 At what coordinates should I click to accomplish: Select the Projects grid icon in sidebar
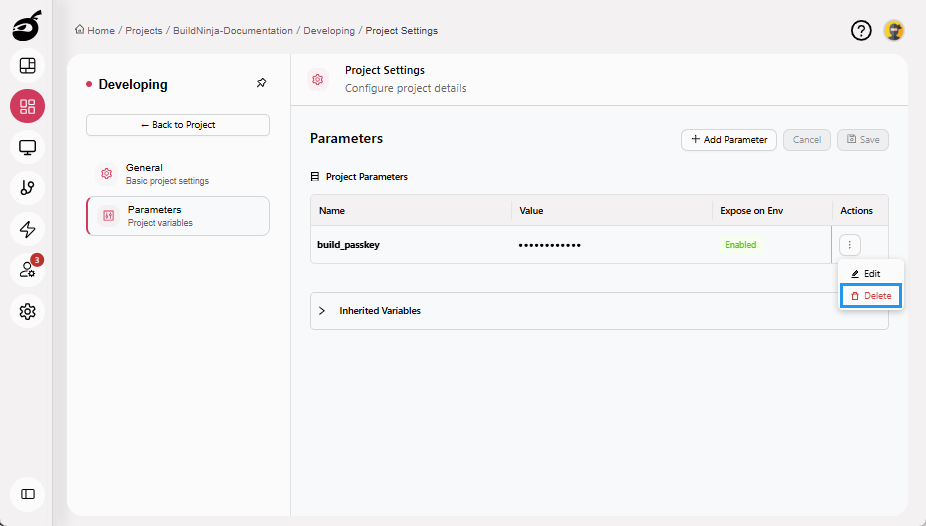tap(27, 106)
